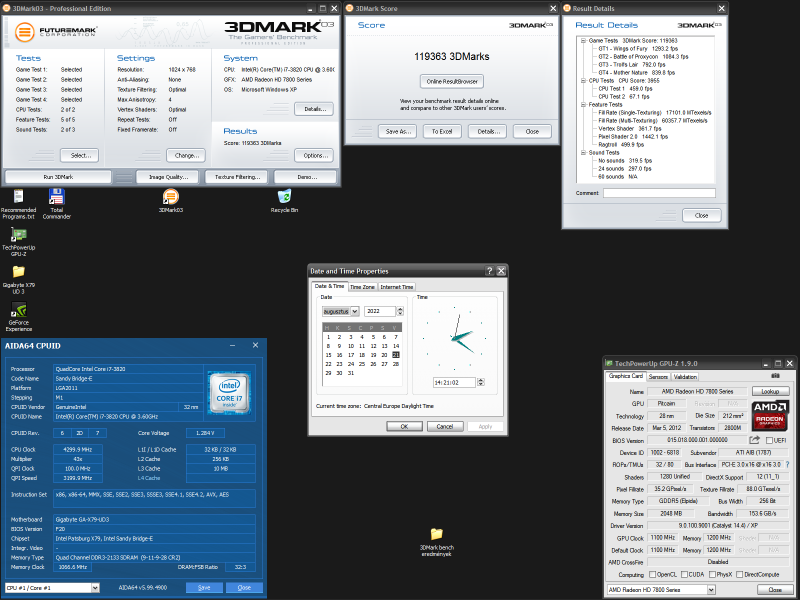800x600 pixels.
Task: Click the BIOS export share icon in GPU-Z
Action: point(755,440)
